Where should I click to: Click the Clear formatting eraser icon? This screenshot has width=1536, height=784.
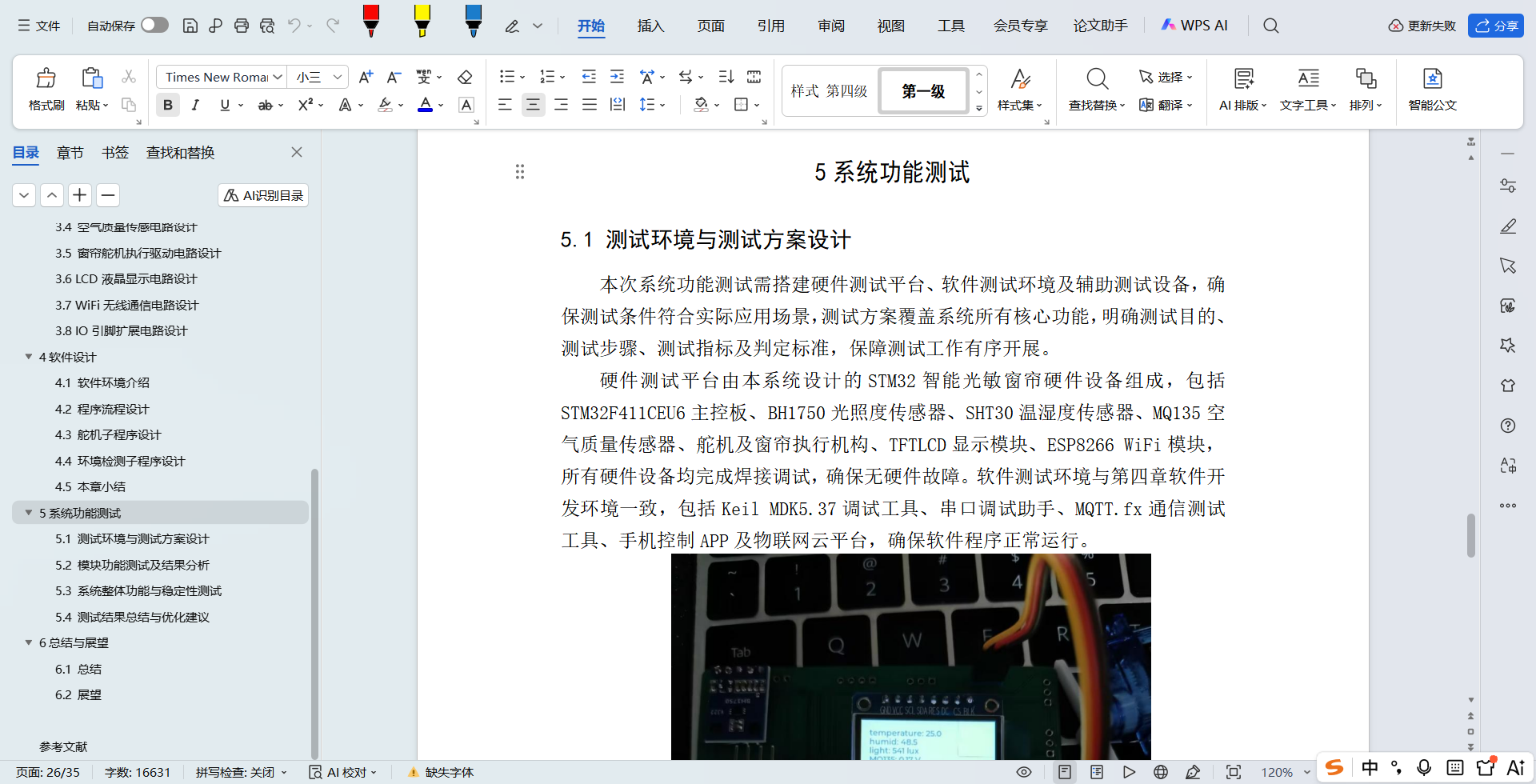point(465,77)
